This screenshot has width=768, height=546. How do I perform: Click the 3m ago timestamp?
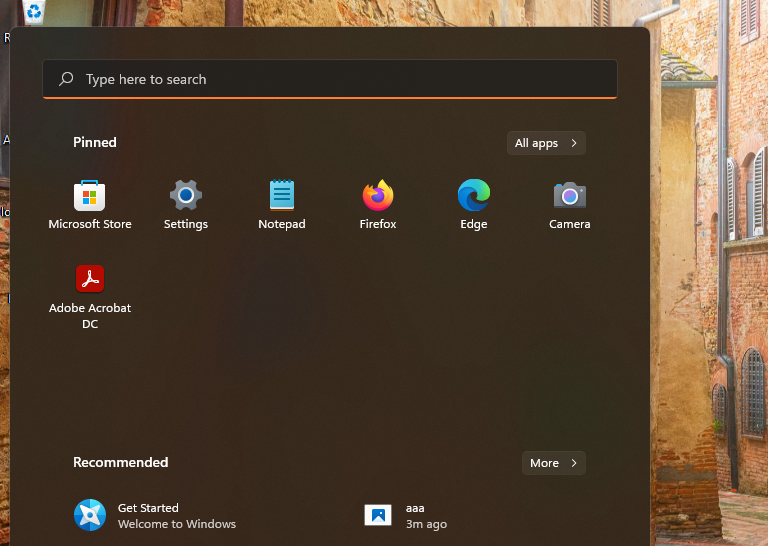426,524
